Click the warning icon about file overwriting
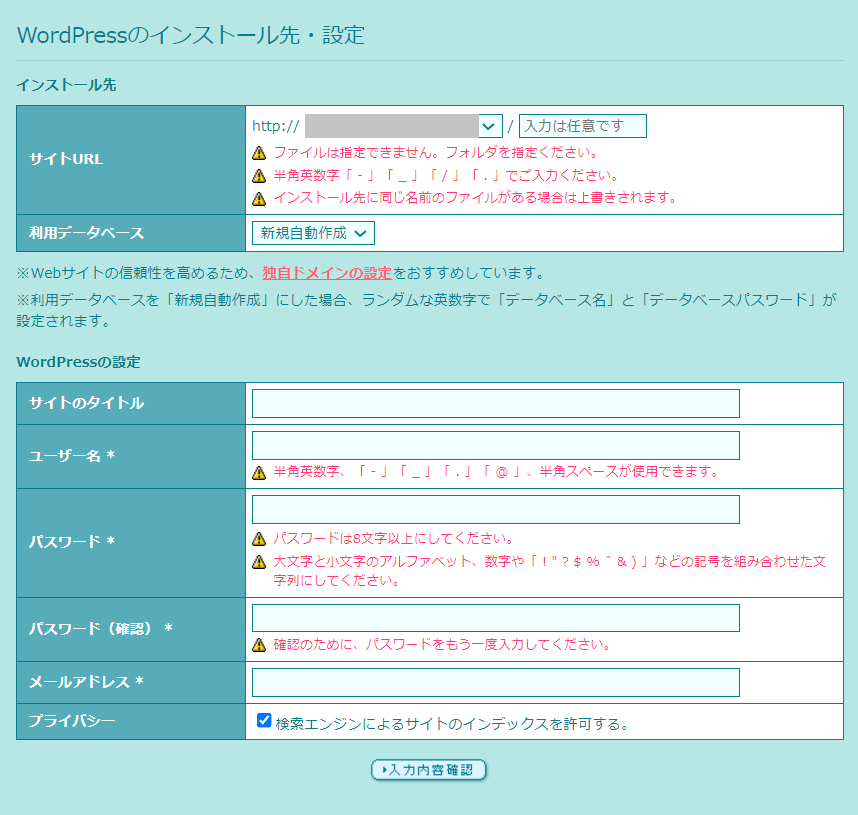 click(x=260, y=196)
